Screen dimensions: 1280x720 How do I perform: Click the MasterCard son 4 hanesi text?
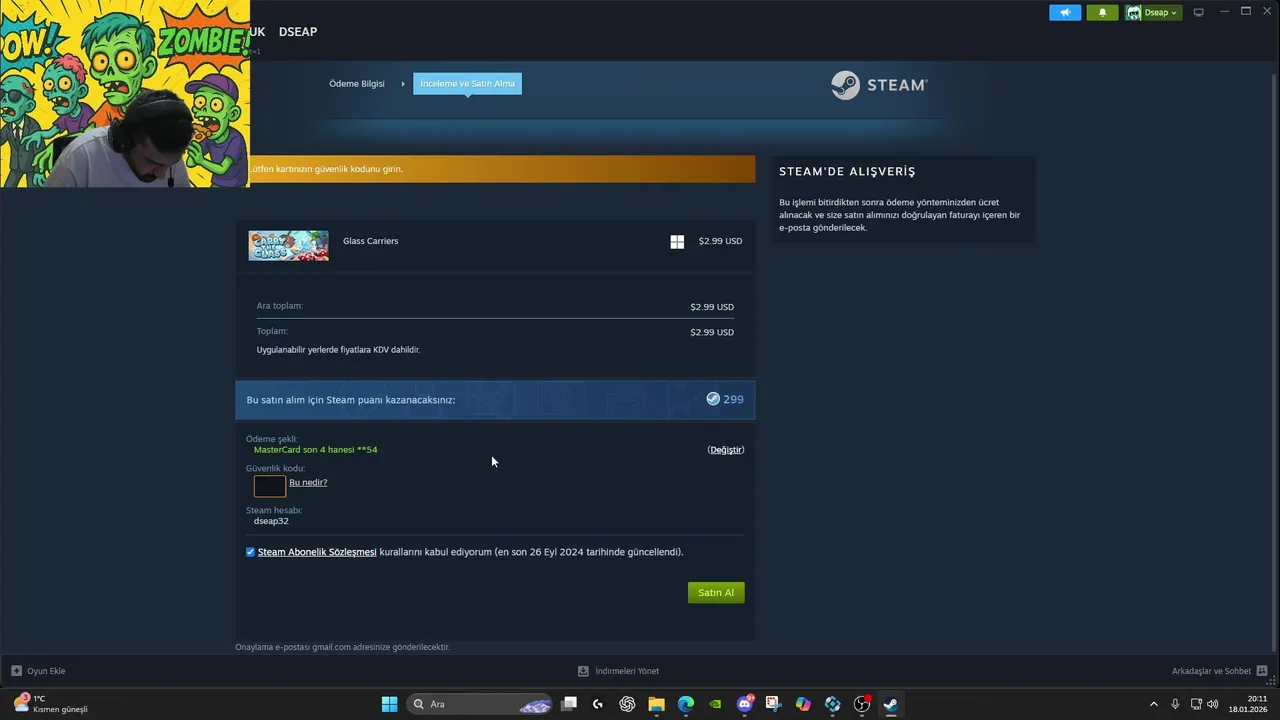pyautogui.click(x=315, y=450)
